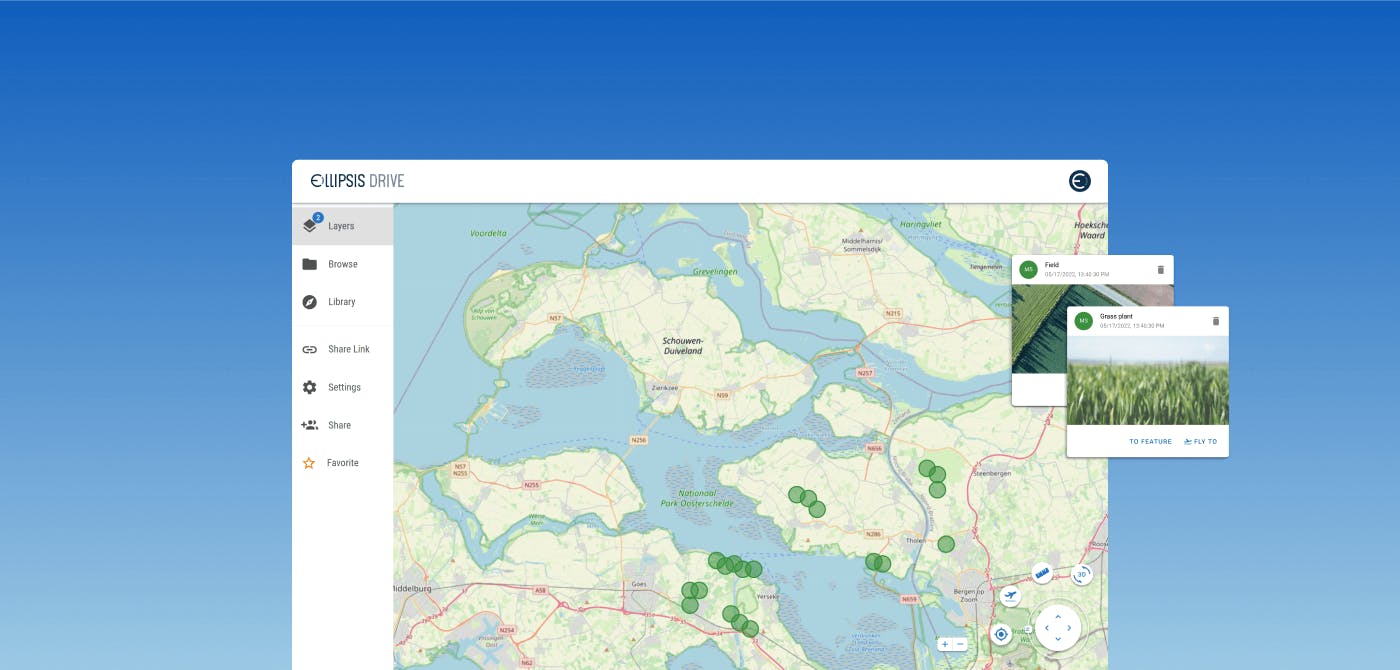
Task: Click the TO FEATURE button
Action: click(x=1150, y=441)
